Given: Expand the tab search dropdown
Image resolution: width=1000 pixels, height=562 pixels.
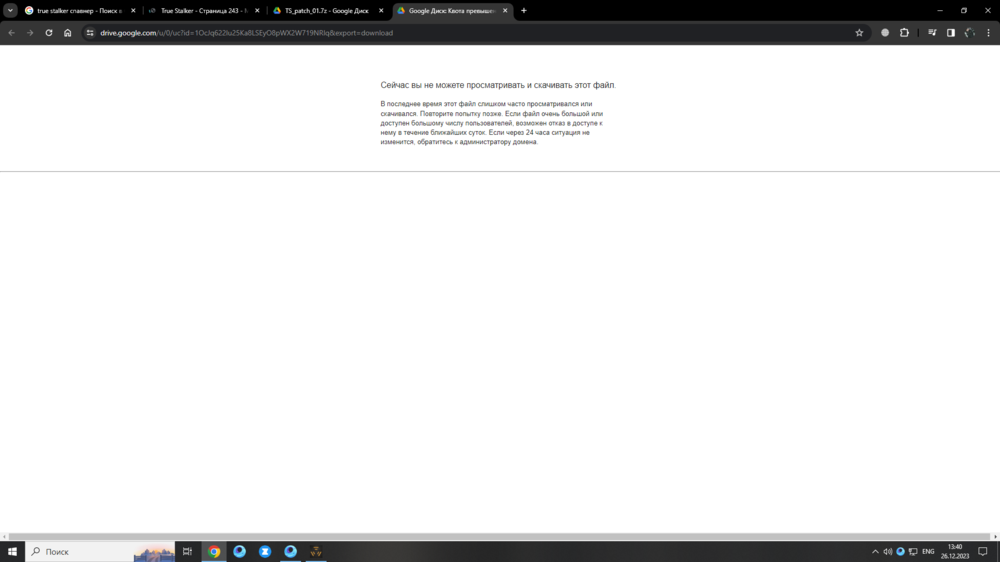Looking at the screenshot, I should (10, 10).
